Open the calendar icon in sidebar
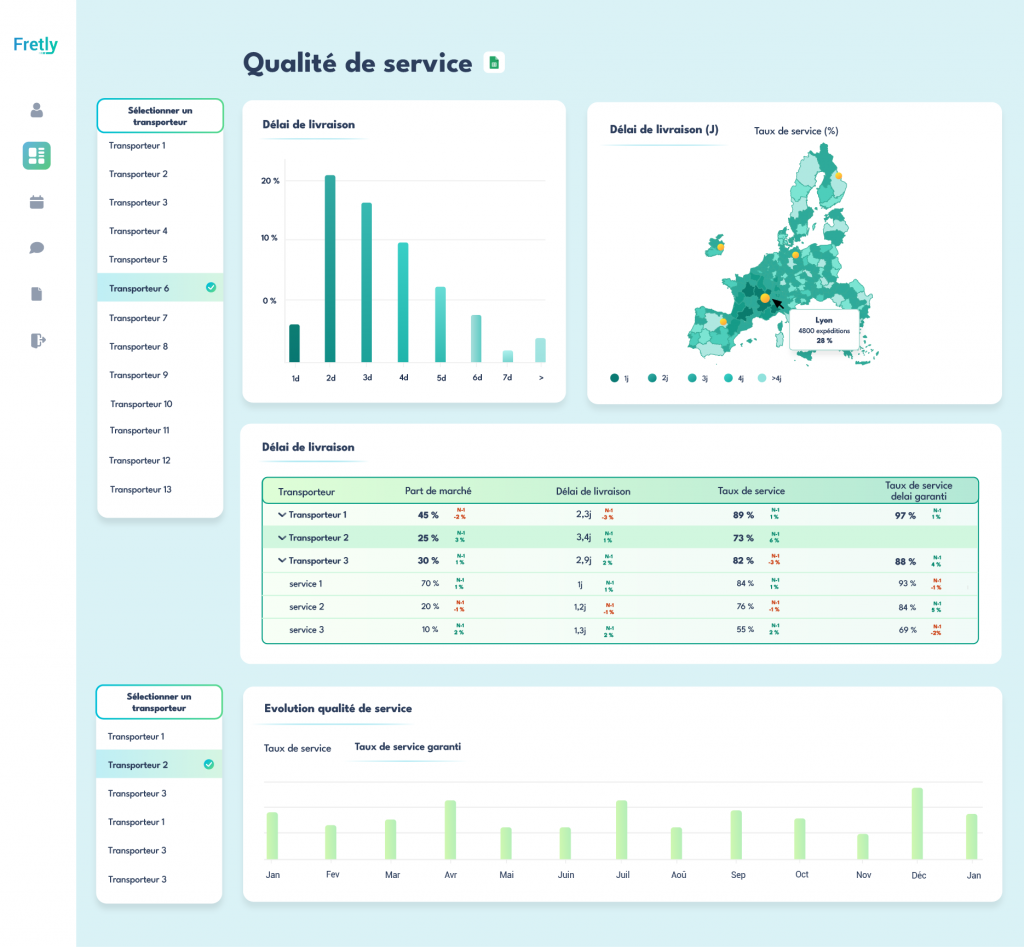 tap(37, 202)
